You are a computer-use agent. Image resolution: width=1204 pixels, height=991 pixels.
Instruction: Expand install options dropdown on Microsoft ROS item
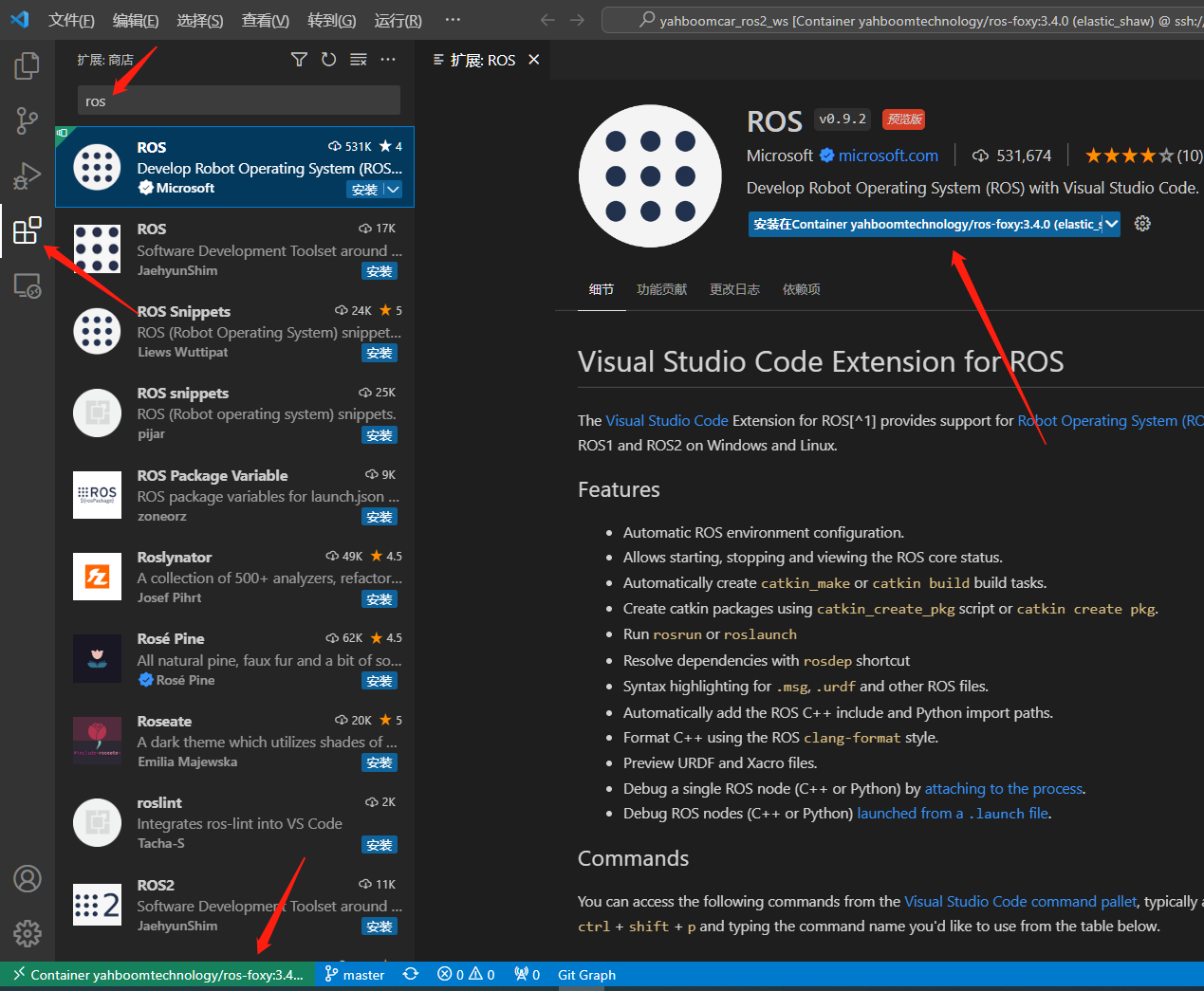pos(394,190)
